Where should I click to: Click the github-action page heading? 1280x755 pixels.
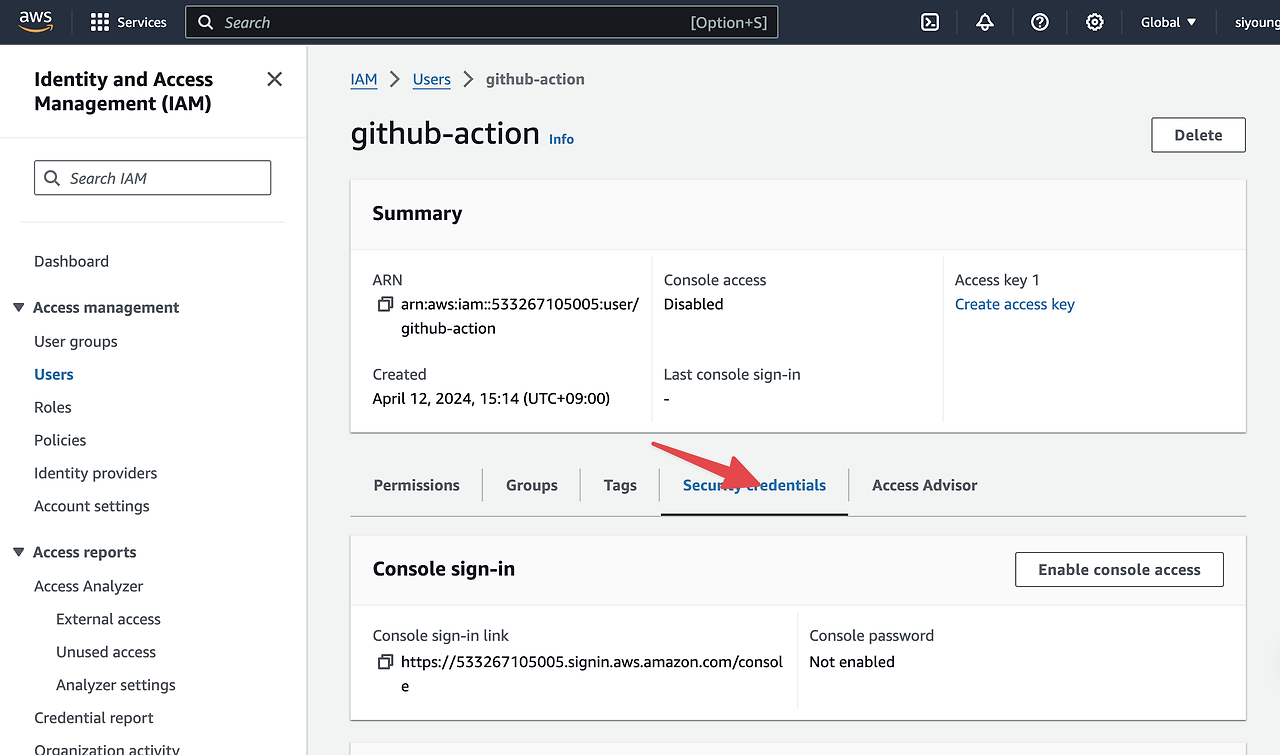[445, 133]
